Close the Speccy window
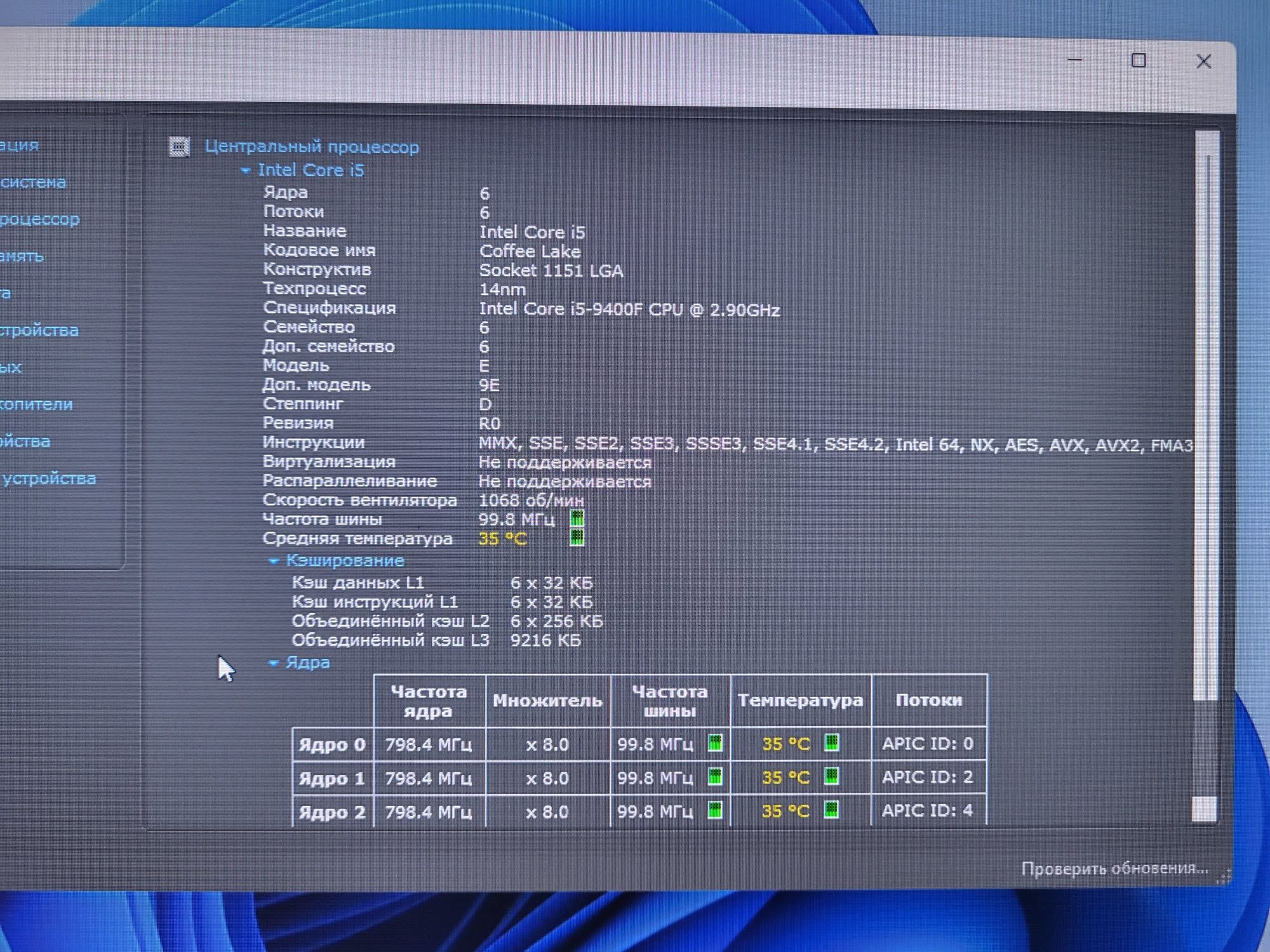Viewport: 1270px width, 952px height. pyautogui.click(x=1203, y=62)
